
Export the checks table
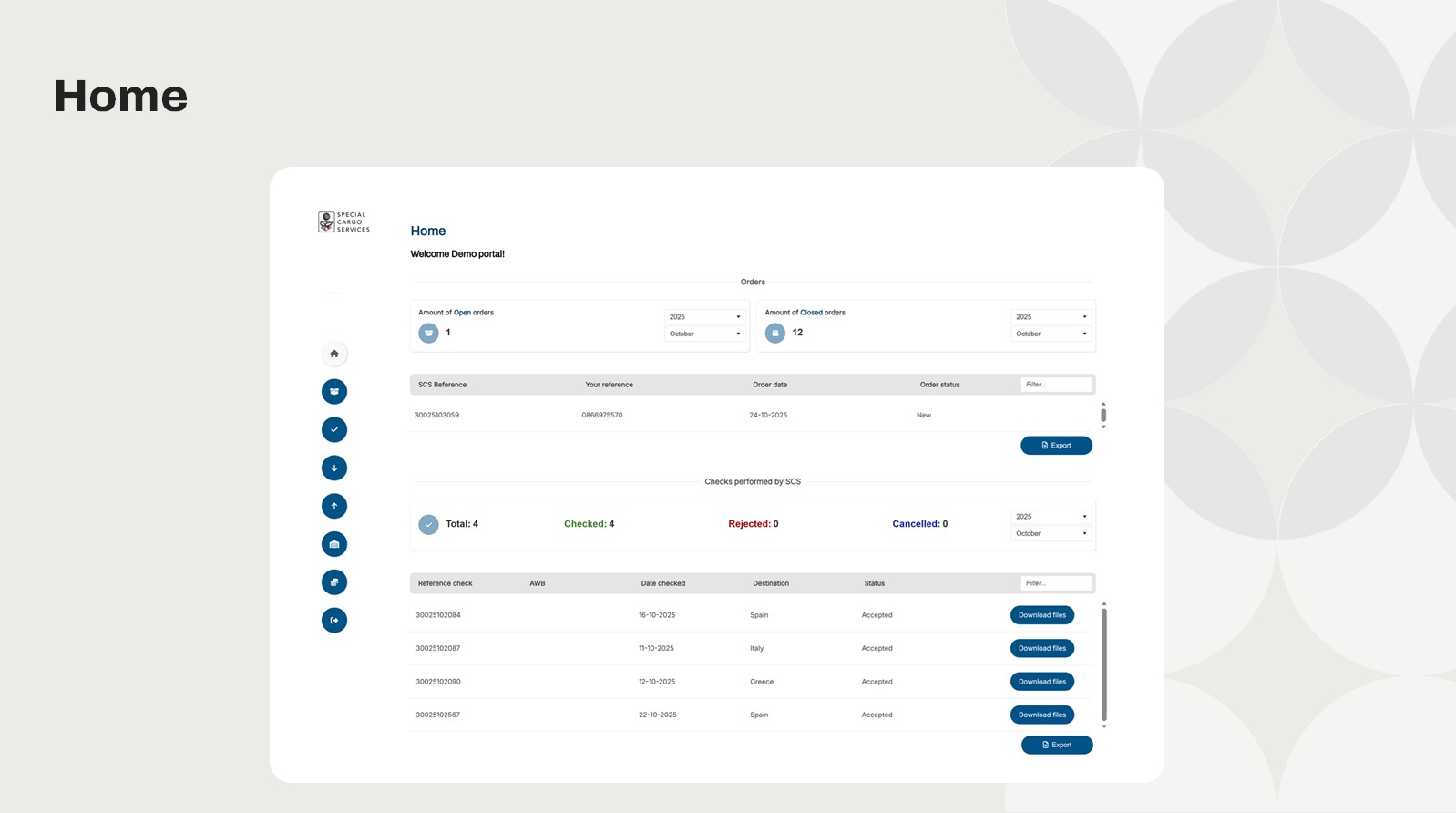(x=1056, y=746)
